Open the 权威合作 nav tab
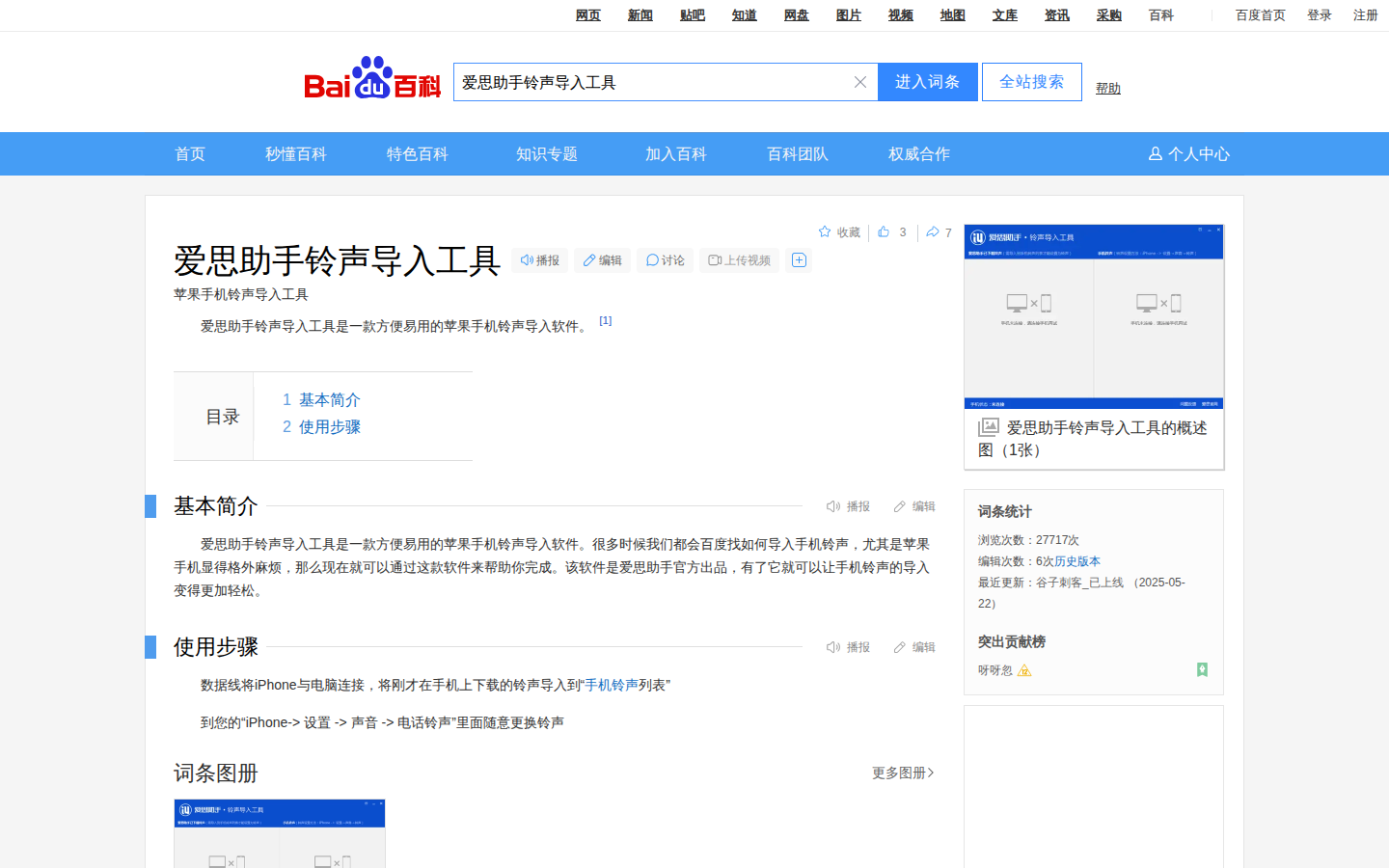 919,153
